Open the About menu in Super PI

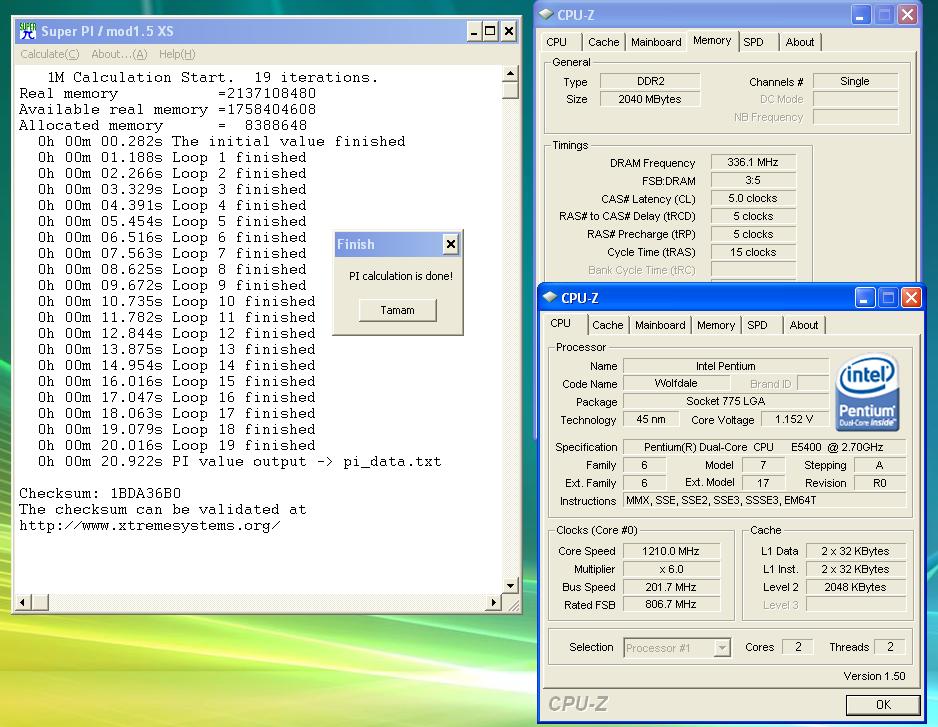[x=119, y=54]
